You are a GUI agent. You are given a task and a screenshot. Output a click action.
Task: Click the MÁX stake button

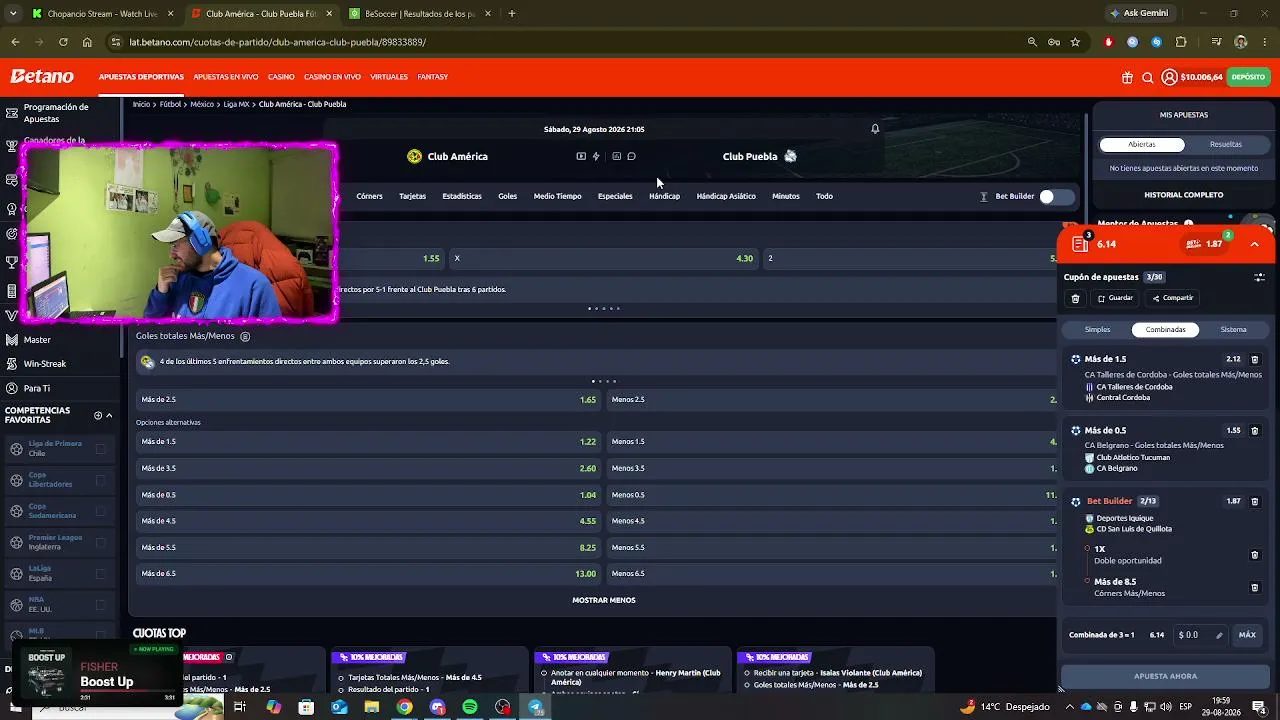point(1247,635)
